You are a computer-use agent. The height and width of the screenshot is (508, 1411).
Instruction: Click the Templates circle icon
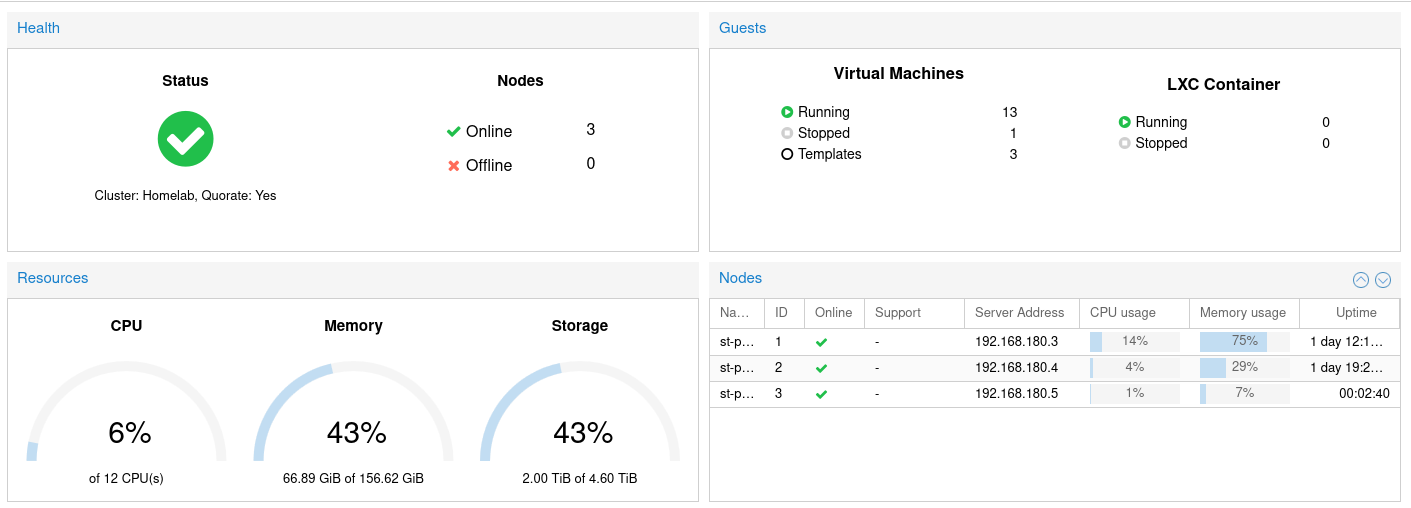787,155
